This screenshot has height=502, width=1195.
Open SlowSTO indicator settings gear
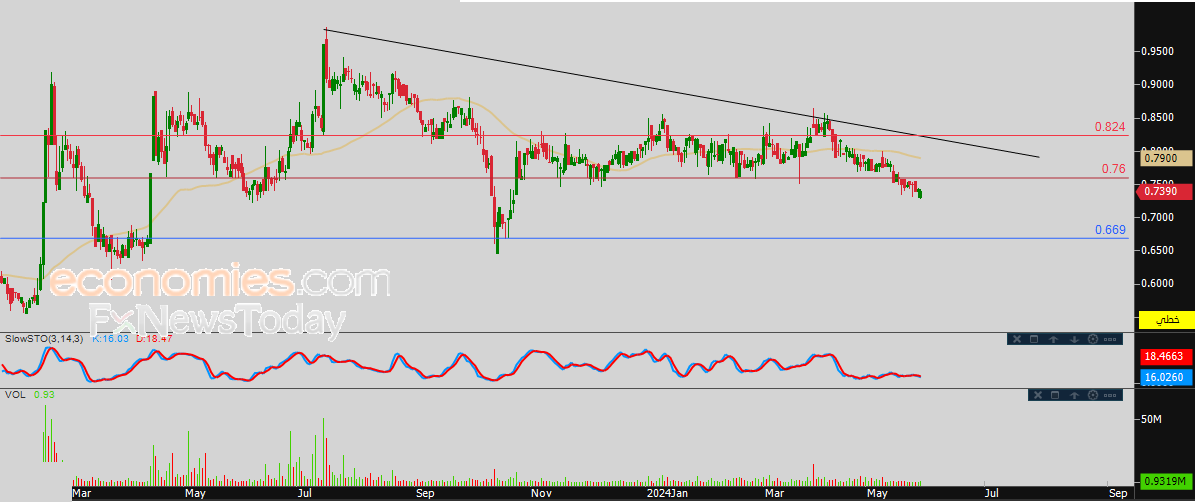click(x=1092, y=339)
